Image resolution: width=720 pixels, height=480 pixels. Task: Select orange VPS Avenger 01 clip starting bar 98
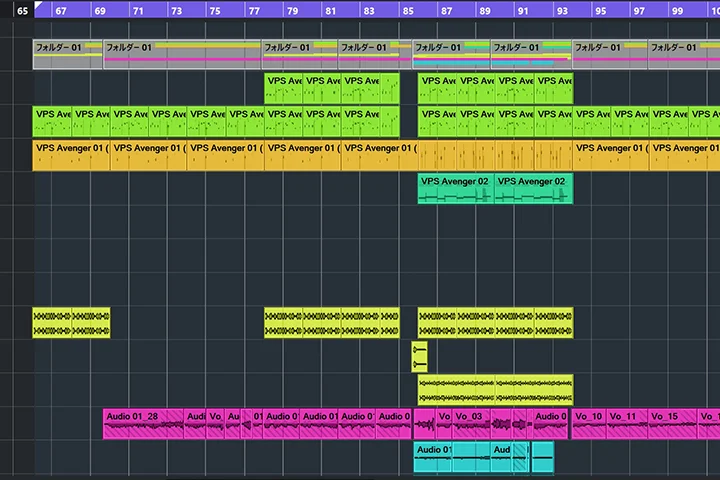[x=685, y=156]
